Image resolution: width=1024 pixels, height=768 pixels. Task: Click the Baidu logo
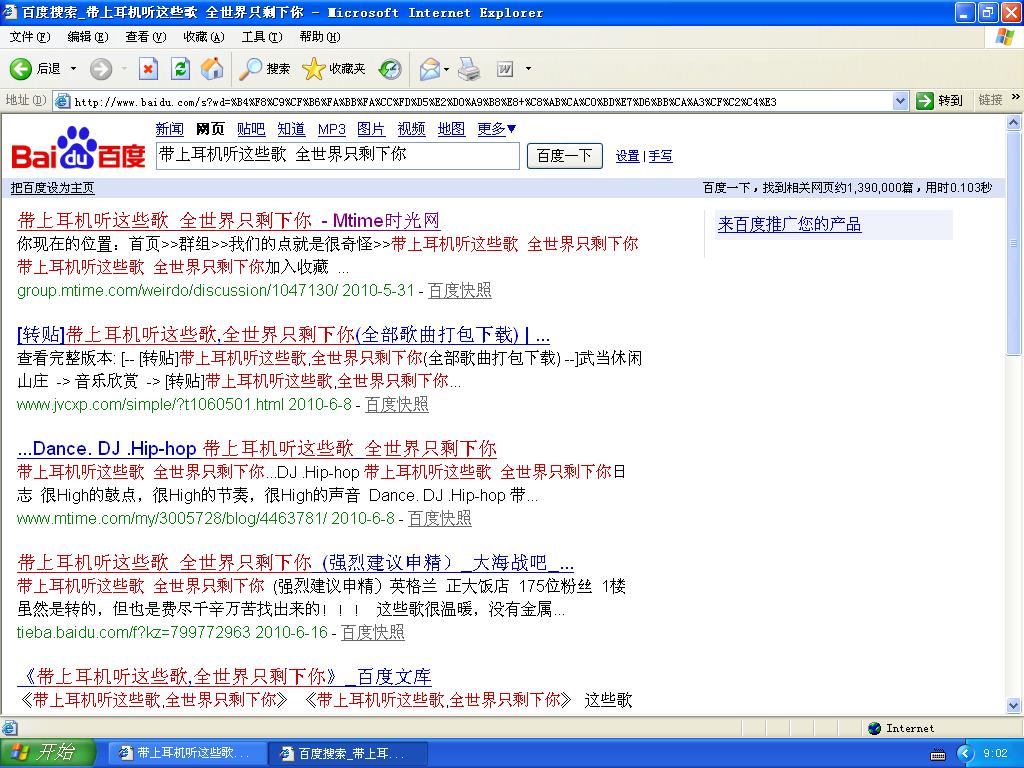click(x=78, y=149)
